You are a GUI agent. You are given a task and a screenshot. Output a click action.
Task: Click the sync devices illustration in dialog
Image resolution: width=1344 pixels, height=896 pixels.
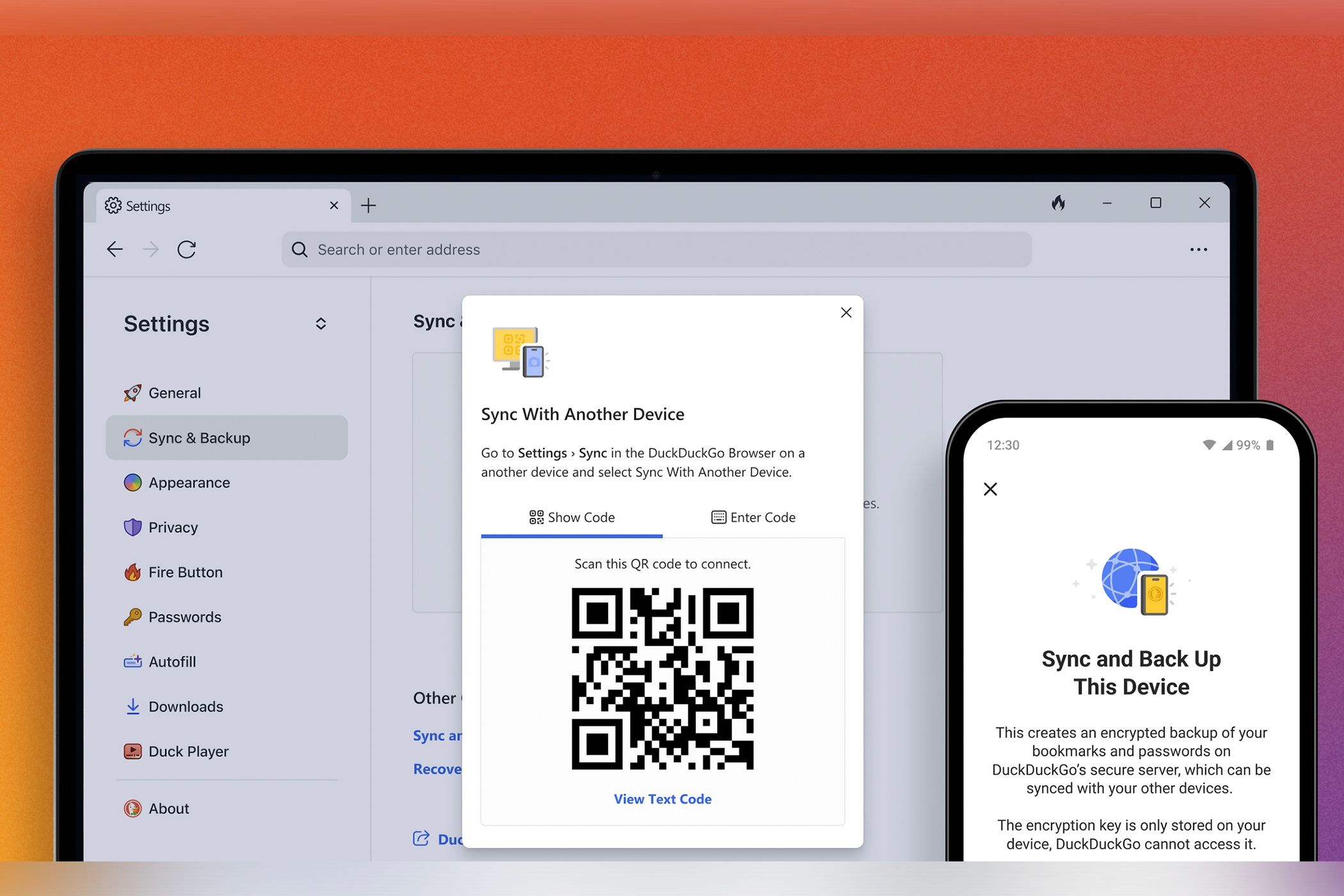click(520, 352)
